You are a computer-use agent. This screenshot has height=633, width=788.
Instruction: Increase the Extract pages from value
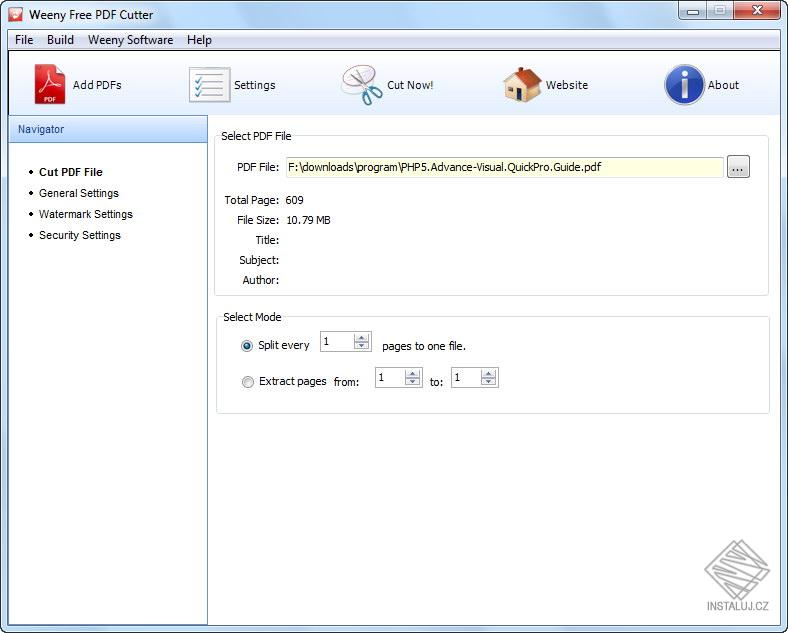412,374
